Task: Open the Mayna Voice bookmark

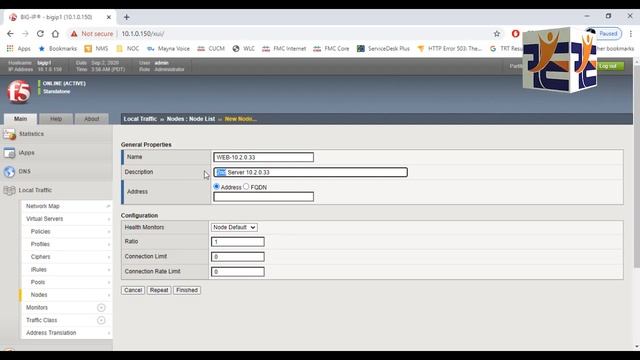Action: pos(168,49)
